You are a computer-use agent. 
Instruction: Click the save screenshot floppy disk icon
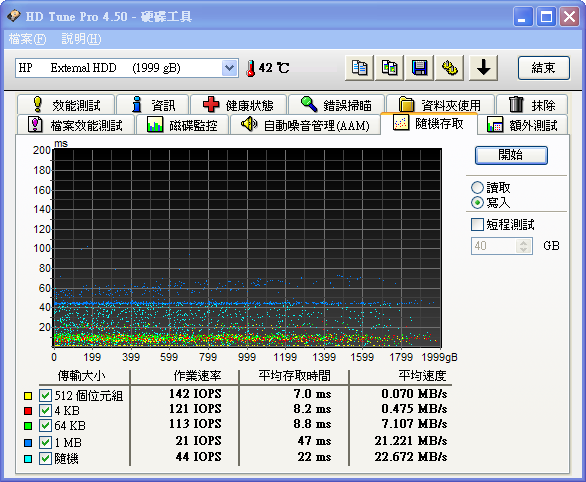coord(419,68)
